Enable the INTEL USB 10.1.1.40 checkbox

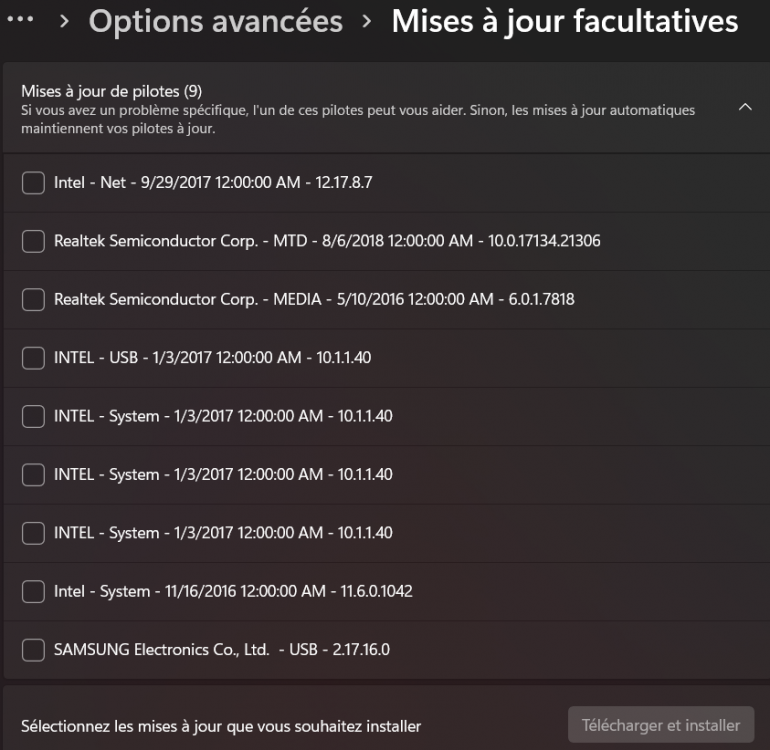pyautogui.click(x=33, y=358)
